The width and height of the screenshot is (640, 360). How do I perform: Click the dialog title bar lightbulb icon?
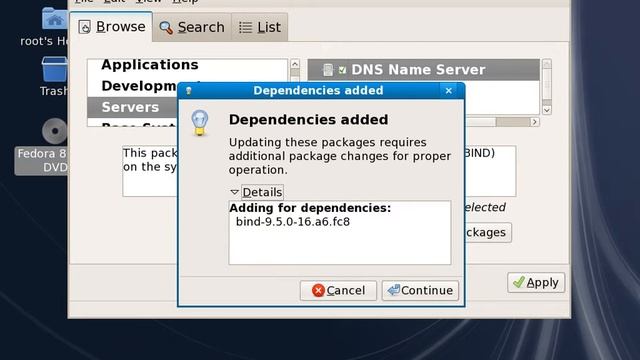coord(189,91)
